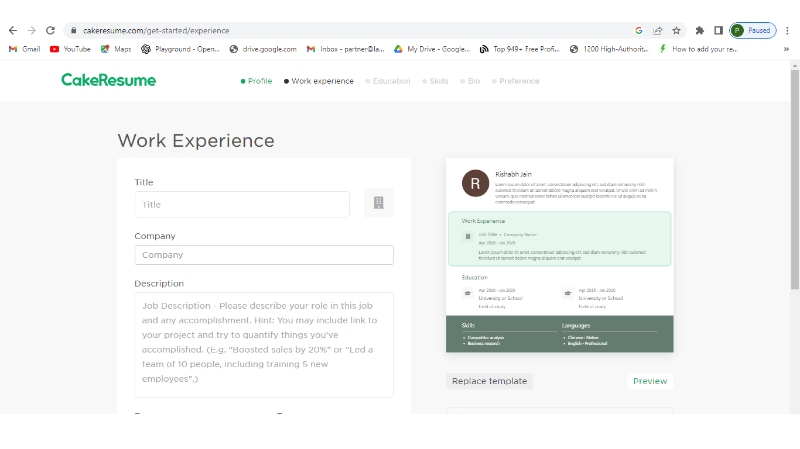Open the Gmail bookmark
Viewport: 800px width, 449px height.
pos(25,48)
